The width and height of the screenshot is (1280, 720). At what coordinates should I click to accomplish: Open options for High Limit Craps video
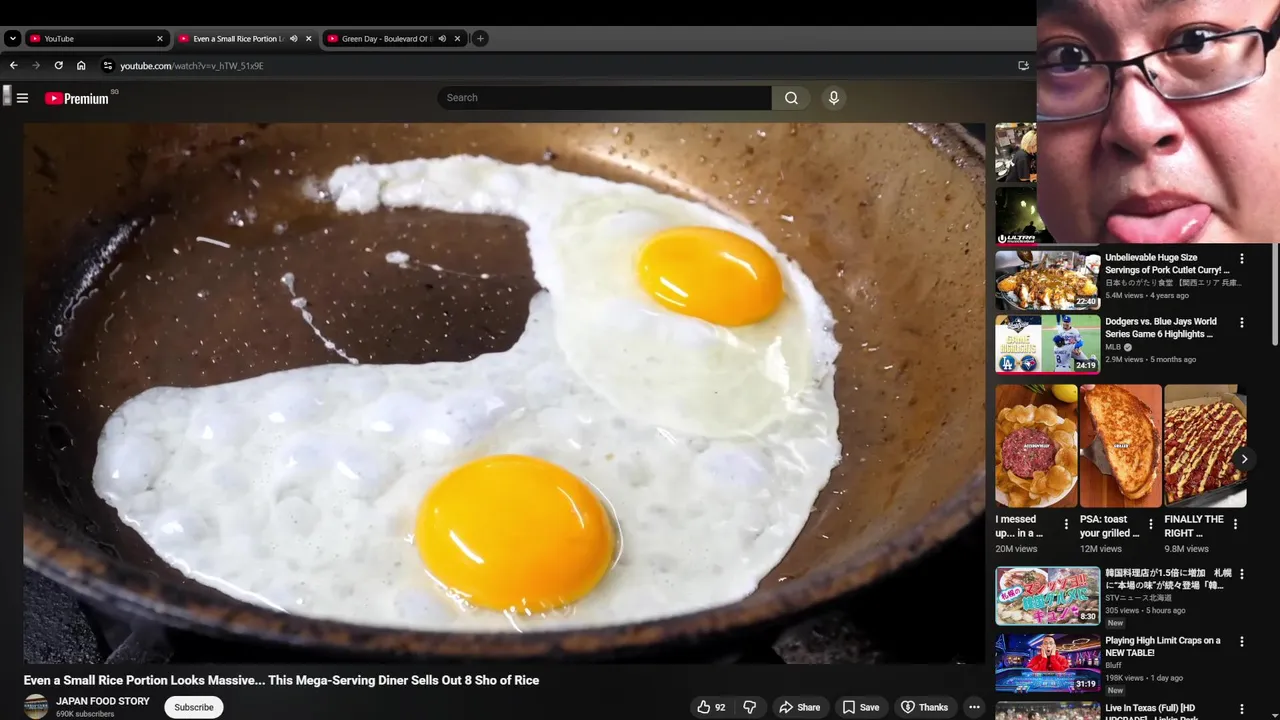[1242, 642]
